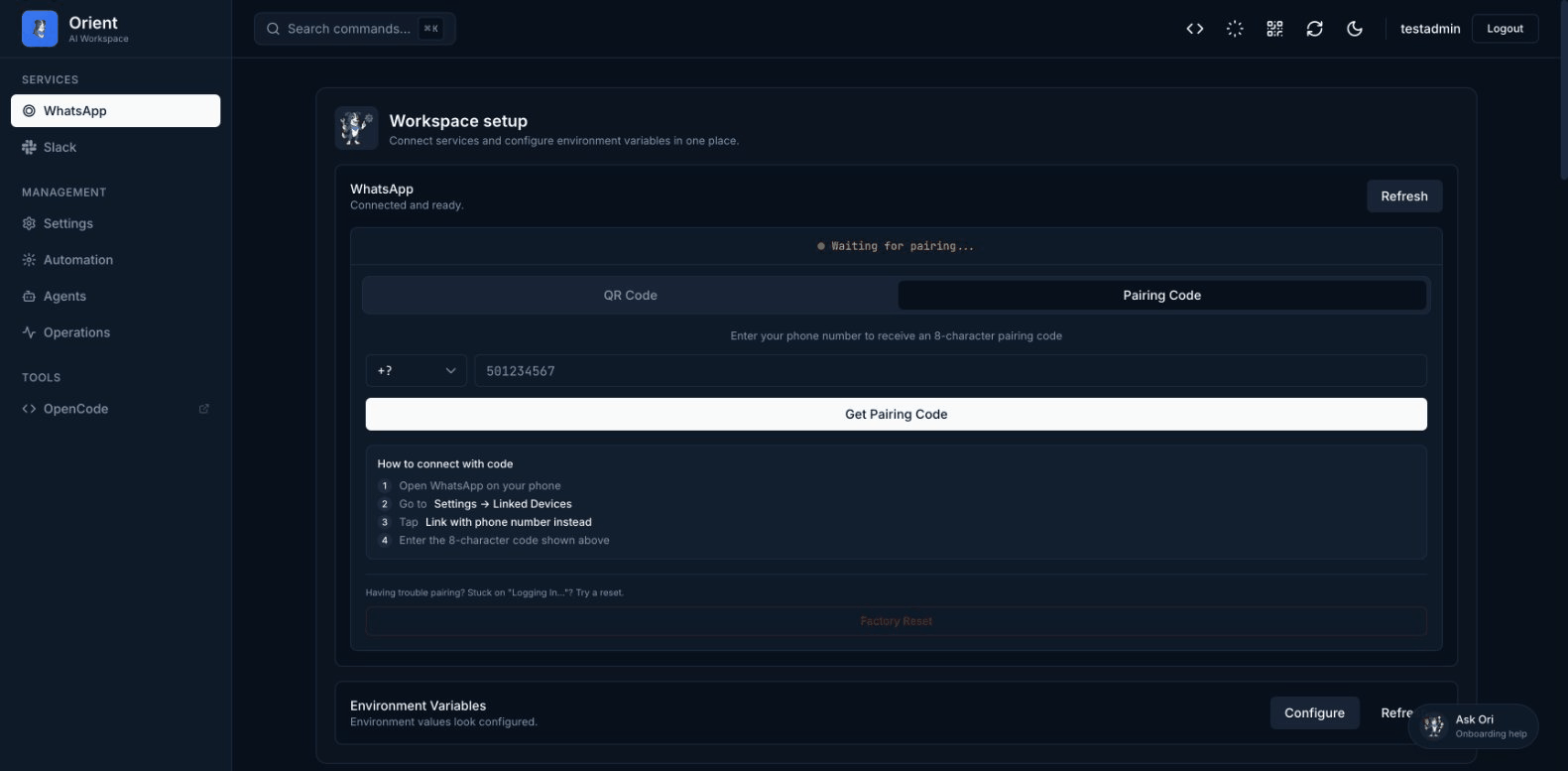Expand the country code dropdown
The height and width of the screenshot is (771, 1568).
tap(416, 371)
